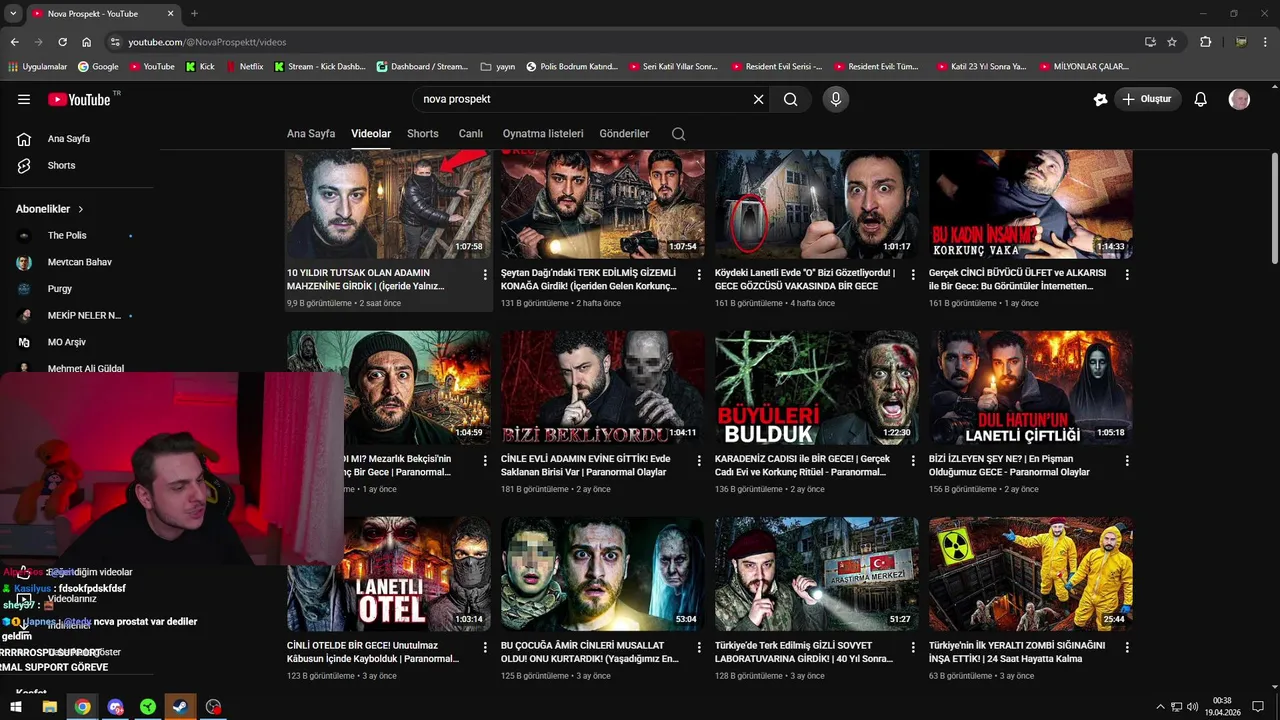Play the Şeytan Dağı konak thumbnail
The width and height of the screenshot is (1280, 720).
click(x=603, y=204)
